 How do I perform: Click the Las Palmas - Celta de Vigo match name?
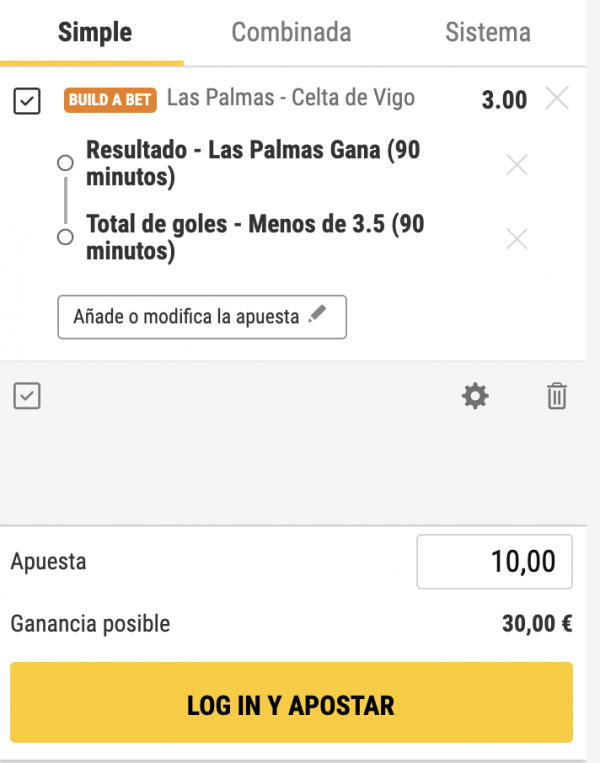tap(290, 98)
